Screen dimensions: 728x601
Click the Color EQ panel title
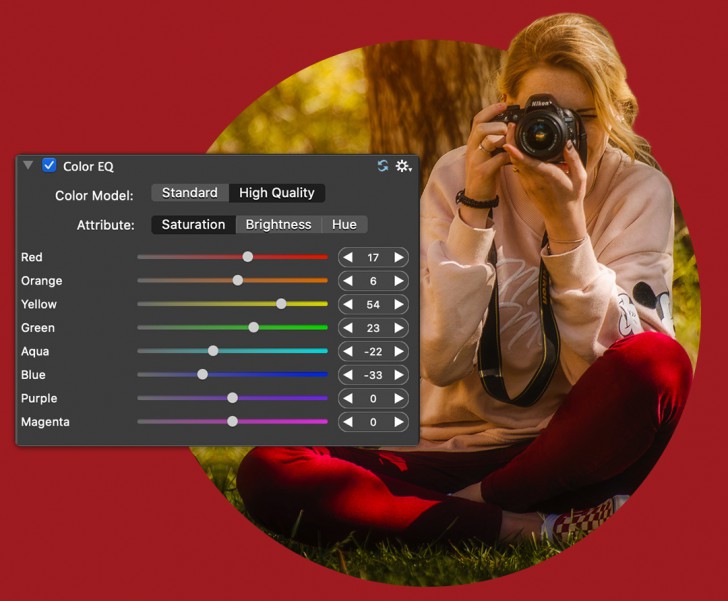click(88, 167)
